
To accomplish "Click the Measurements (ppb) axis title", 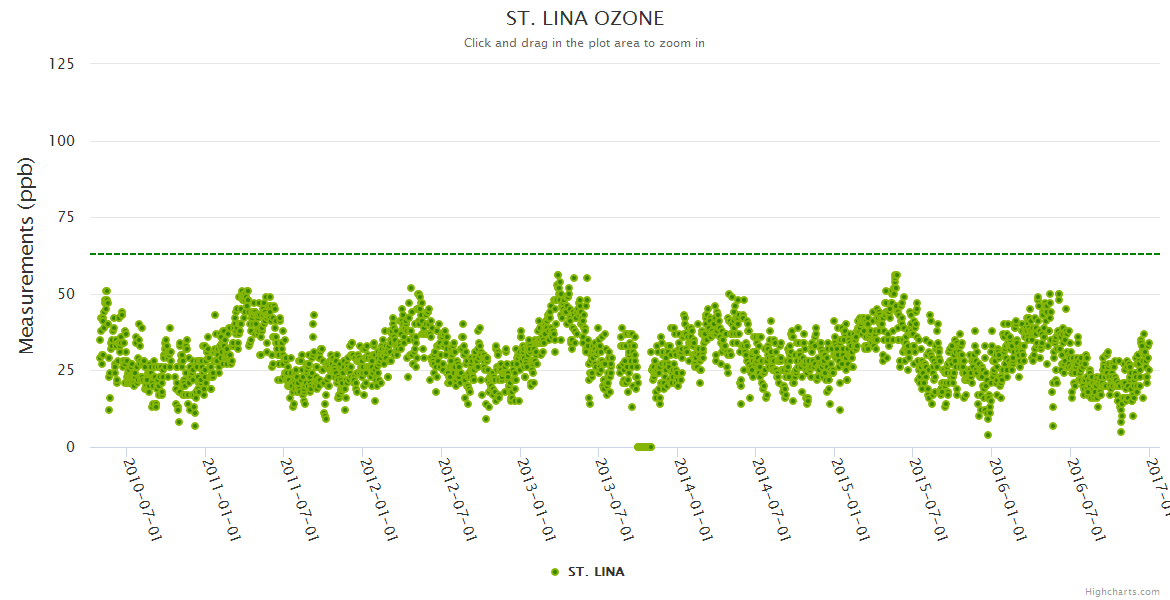I will 27,255.
